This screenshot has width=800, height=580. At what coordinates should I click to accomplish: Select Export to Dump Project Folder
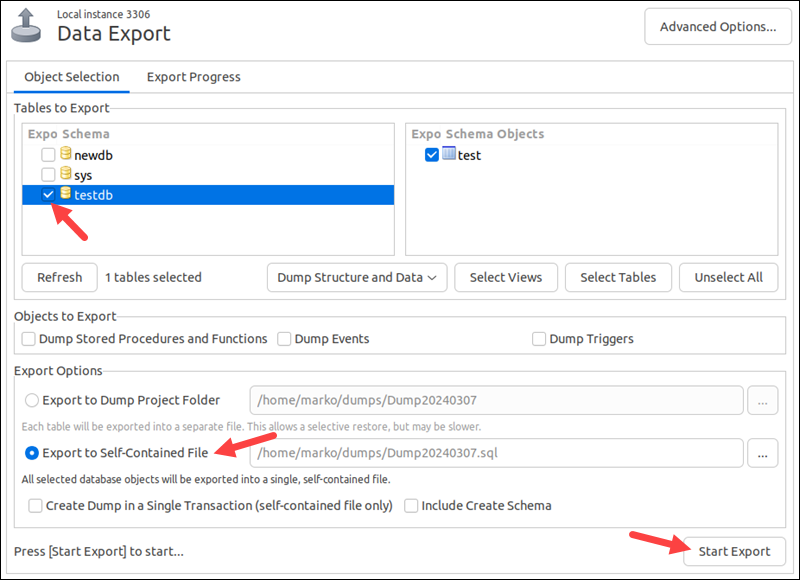pos(33,400)
